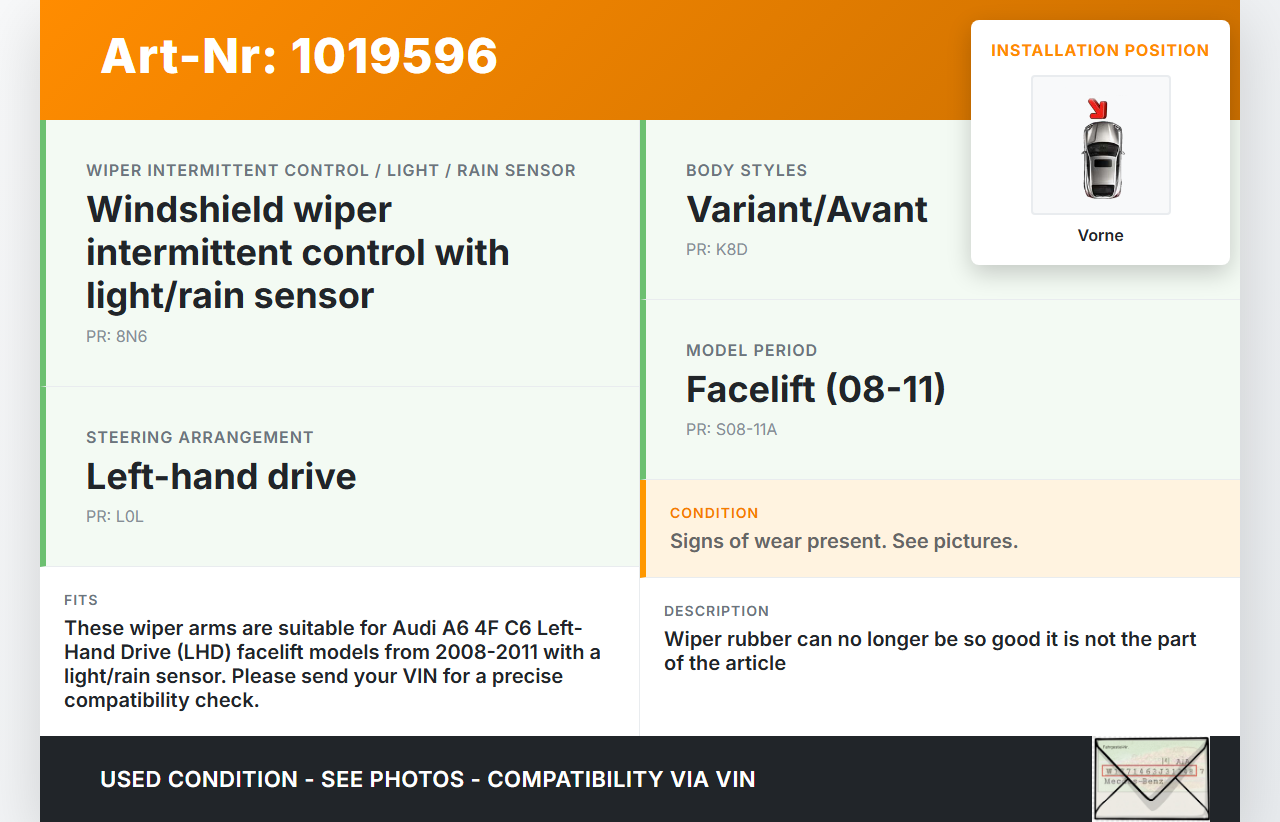Viewport: 1280px width, 822px height.
Task: Click the PR: K8D code
Action: 716,250
